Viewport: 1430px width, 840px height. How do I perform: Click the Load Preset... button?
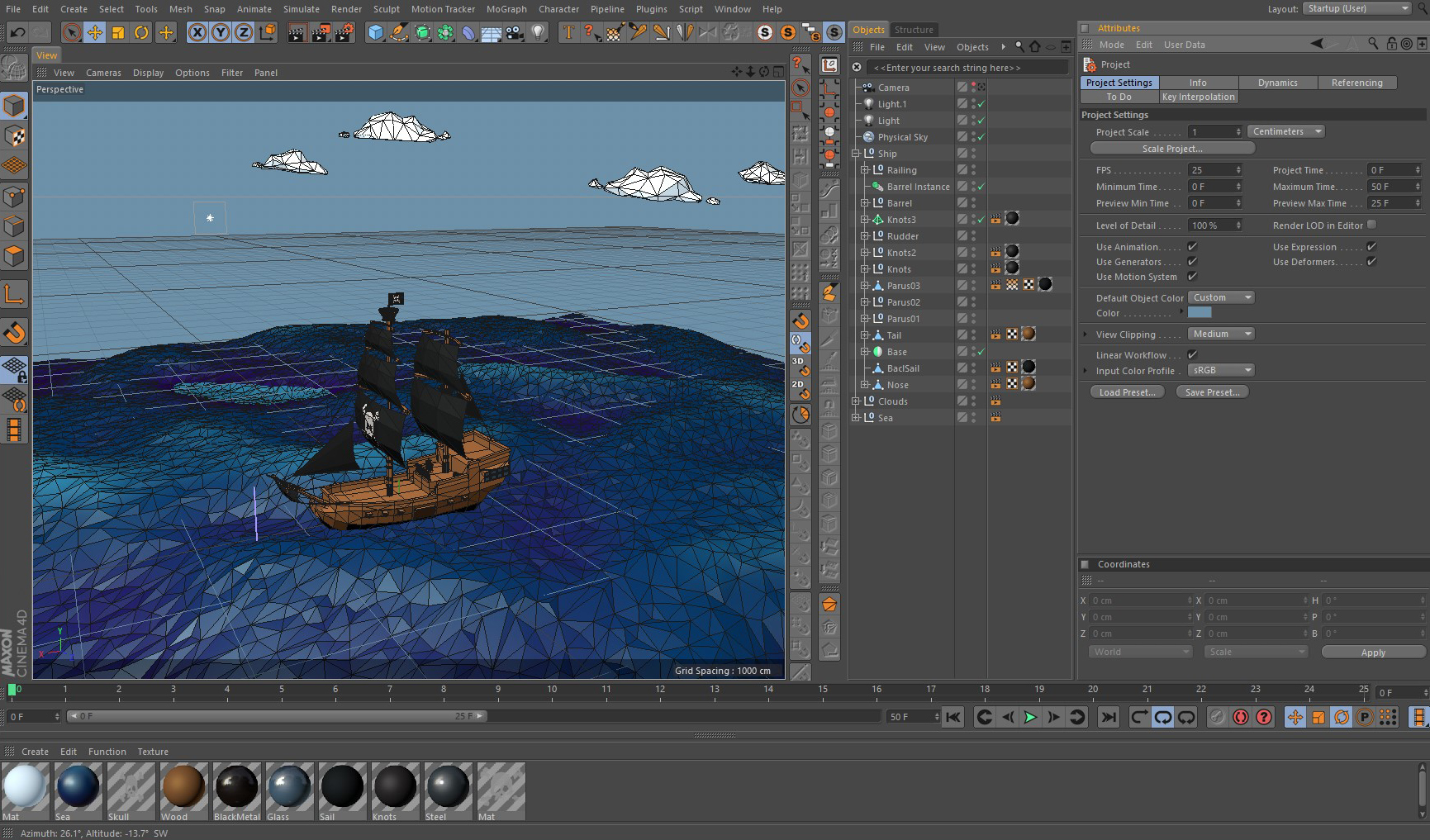pos(1127,392)
